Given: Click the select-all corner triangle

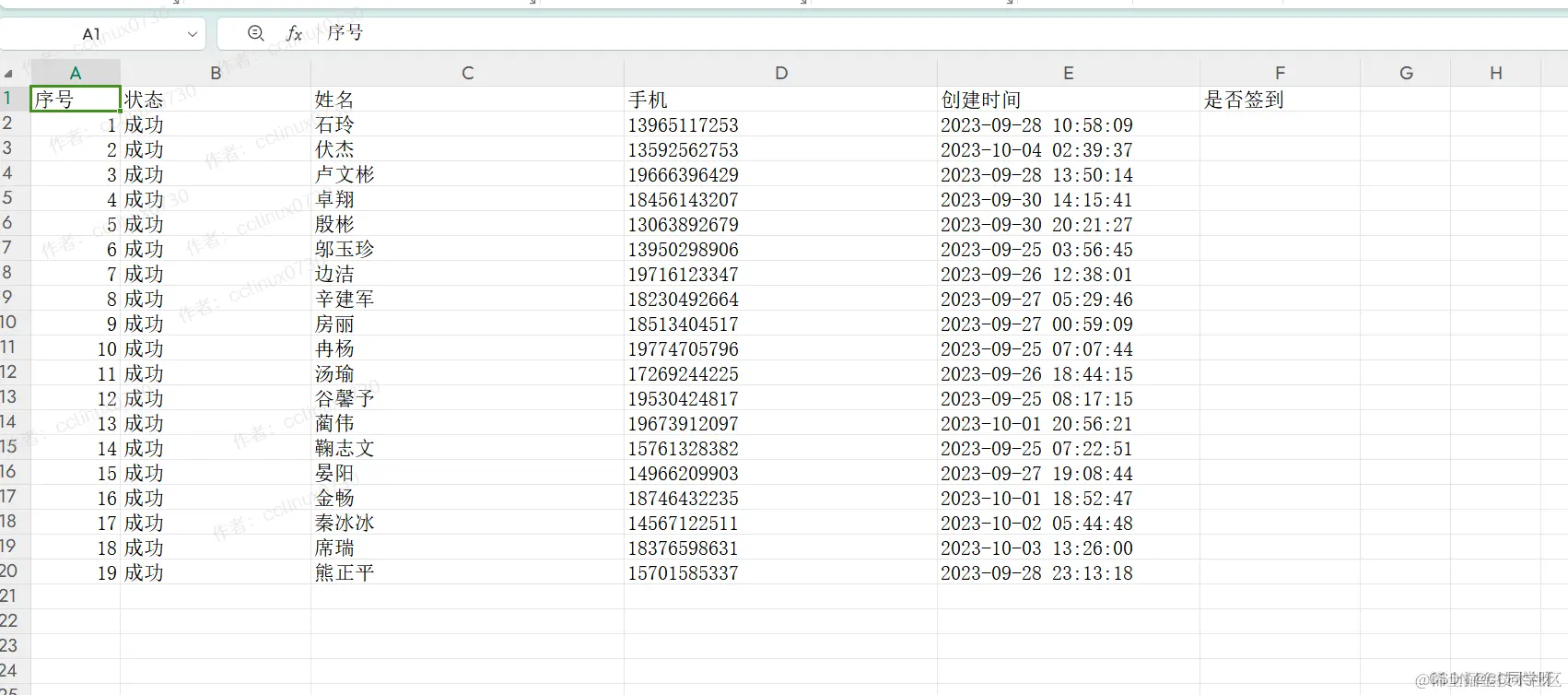Looking at the screenshot, I should 9,74.
